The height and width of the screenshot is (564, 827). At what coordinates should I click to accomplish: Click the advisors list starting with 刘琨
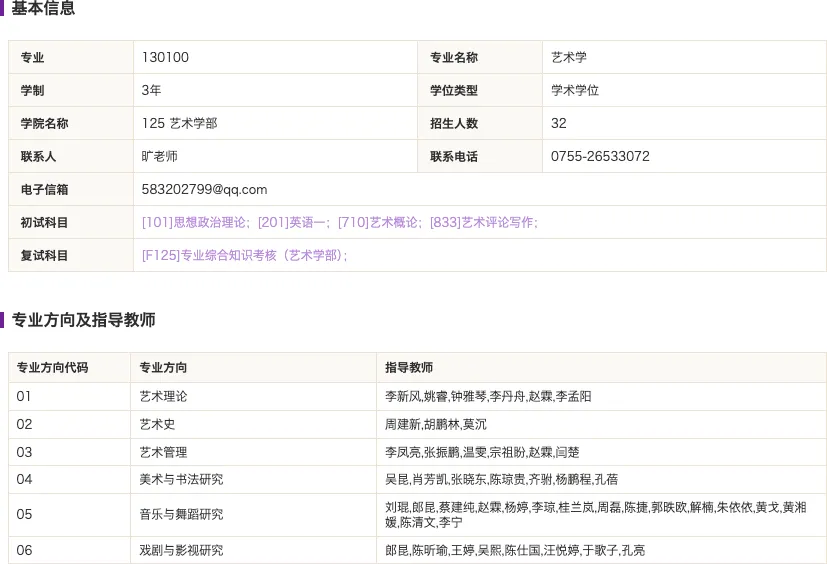tap(595, 515)
